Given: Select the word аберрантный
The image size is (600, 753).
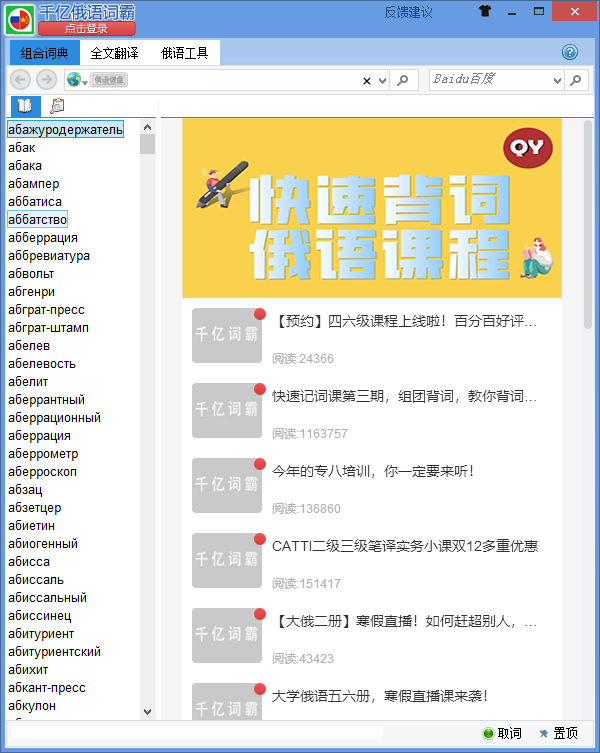Looking at the screenshot, I should (46, 400).
